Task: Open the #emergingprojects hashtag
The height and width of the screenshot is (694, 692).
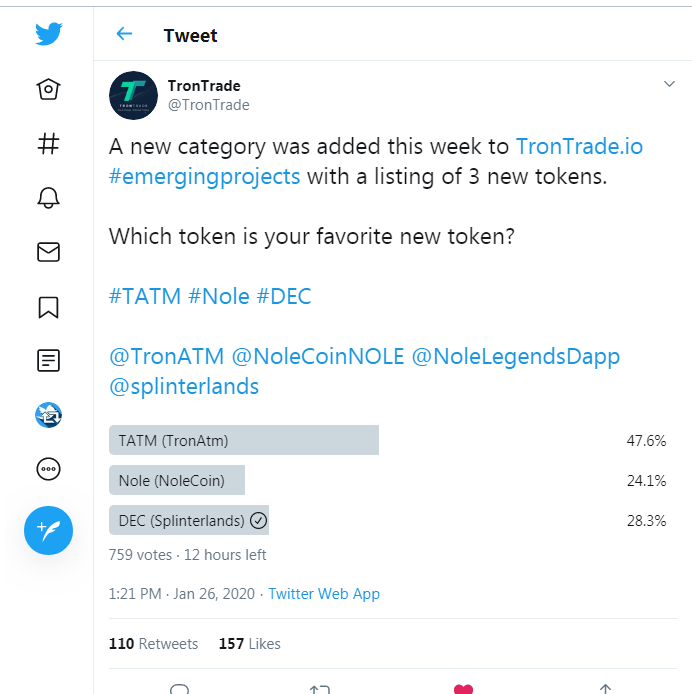Action: (x=205, y=176)
